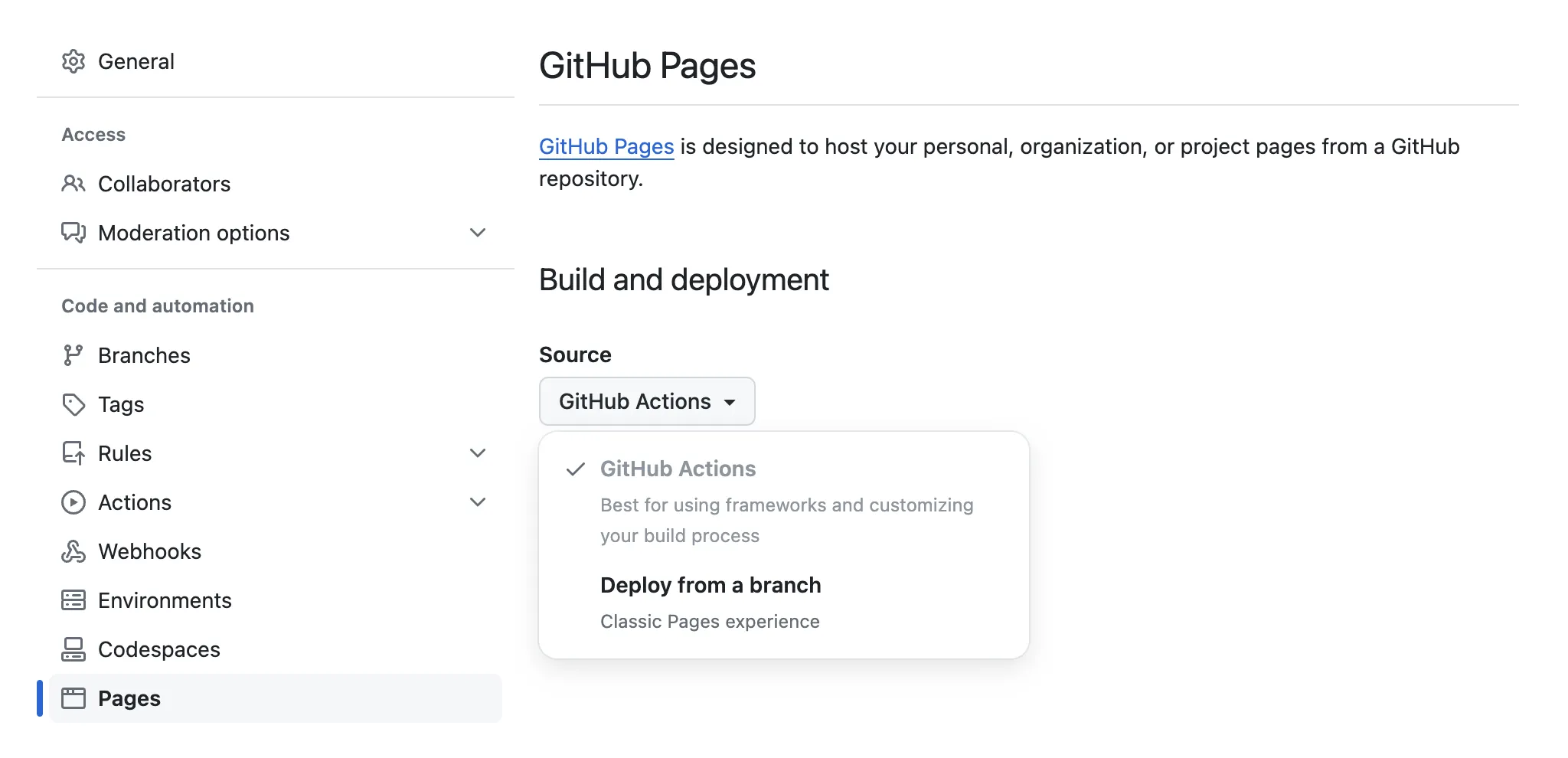Click the 'Source' label

[x=575, y=354]
